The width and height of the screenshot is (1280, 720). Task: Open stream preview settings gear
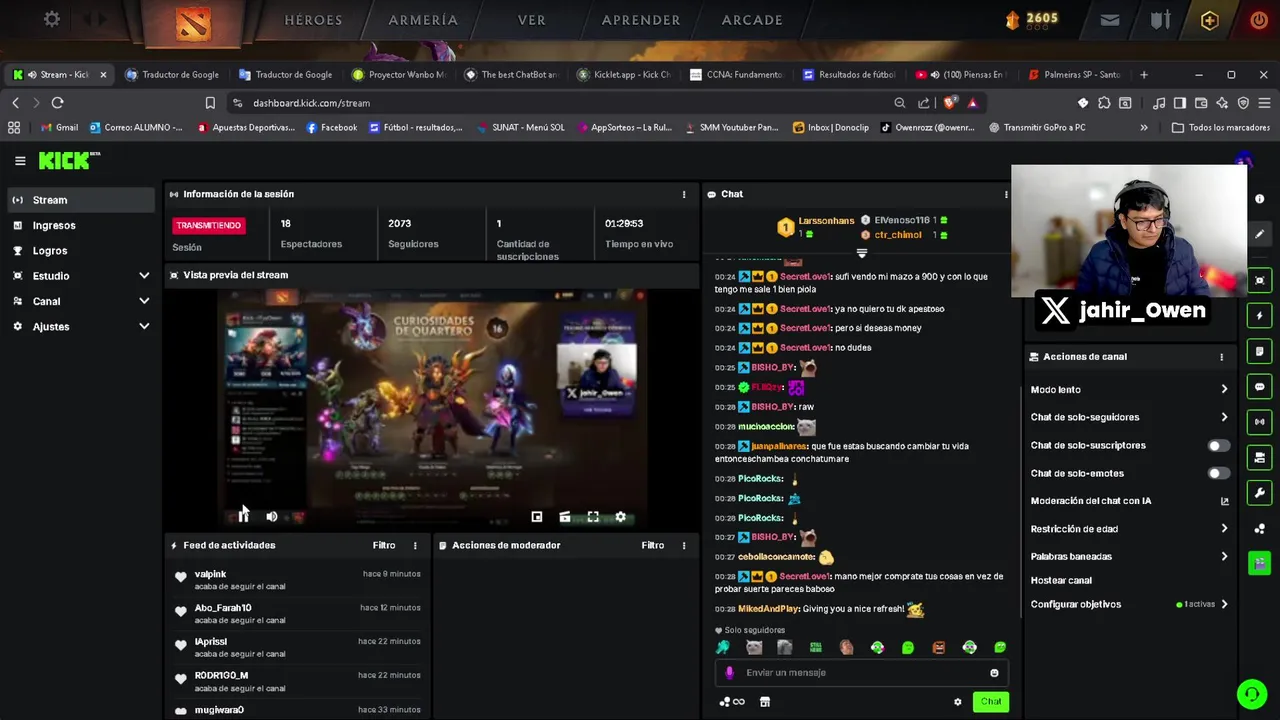click(621, 516)
